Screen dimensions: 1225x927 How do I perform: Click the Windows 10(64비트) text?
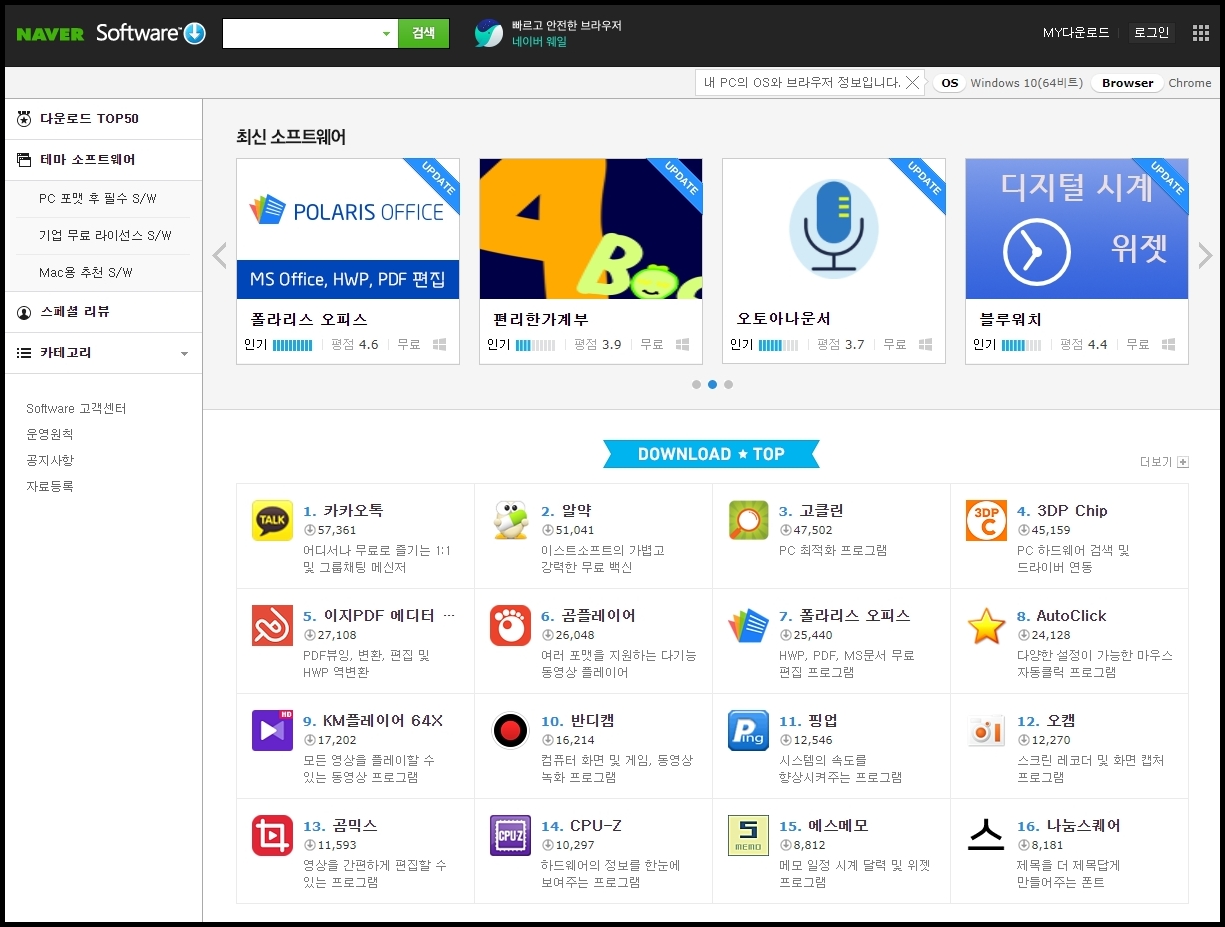tap(1026, 83)
